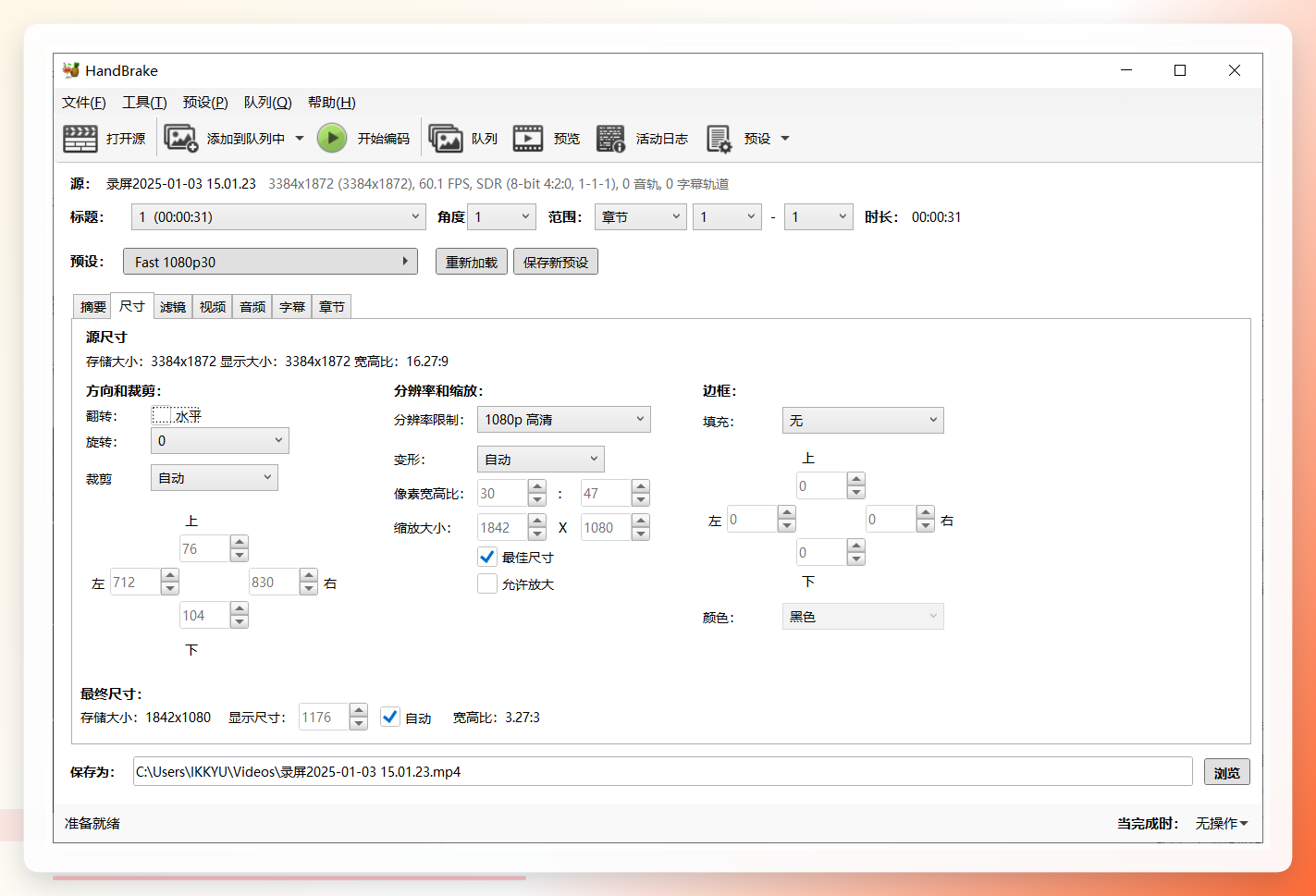Uncheck the 最佳尺寸 checkbox

coord(487,557)
